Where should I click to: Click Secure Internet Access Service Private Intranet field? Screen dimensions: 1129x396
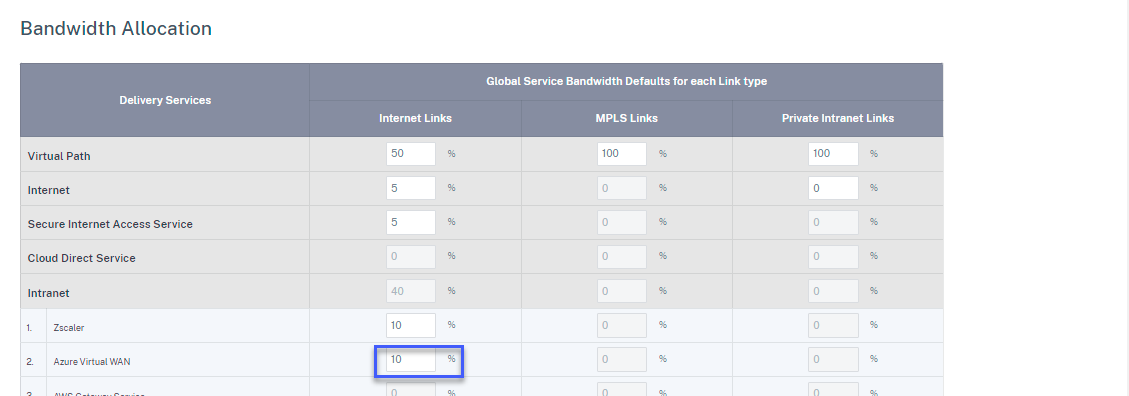click(833, 222)
